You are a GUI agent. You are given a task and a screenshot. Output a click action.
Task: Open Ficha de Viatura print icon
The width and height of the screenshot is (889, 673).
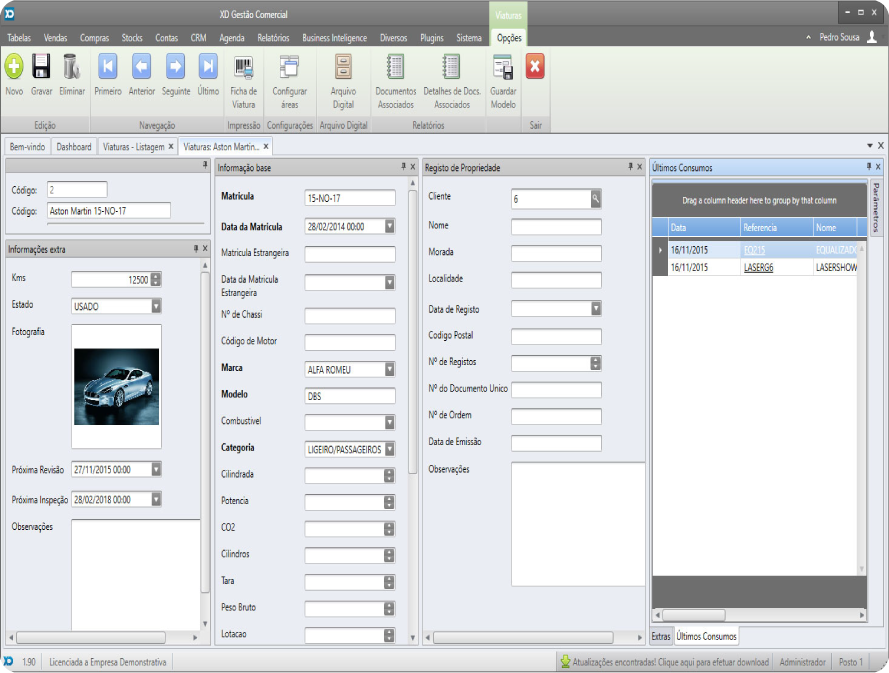244,67
